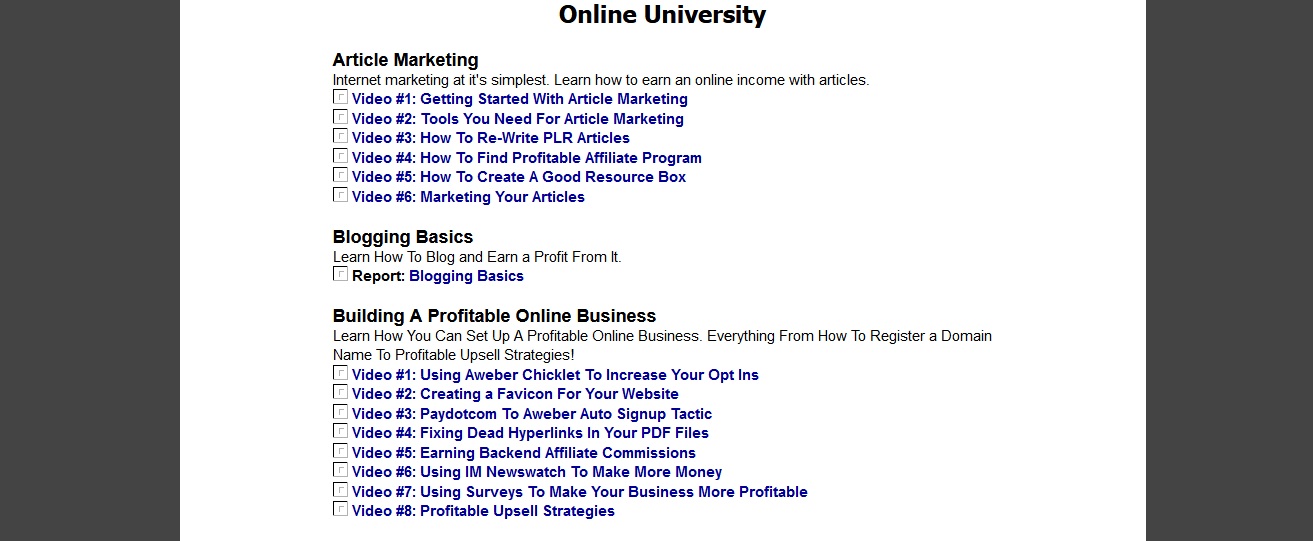Tick checkbox beside Blogging Basics report
The width and height of the screenshot is (1313, 541).
(340, 274)
